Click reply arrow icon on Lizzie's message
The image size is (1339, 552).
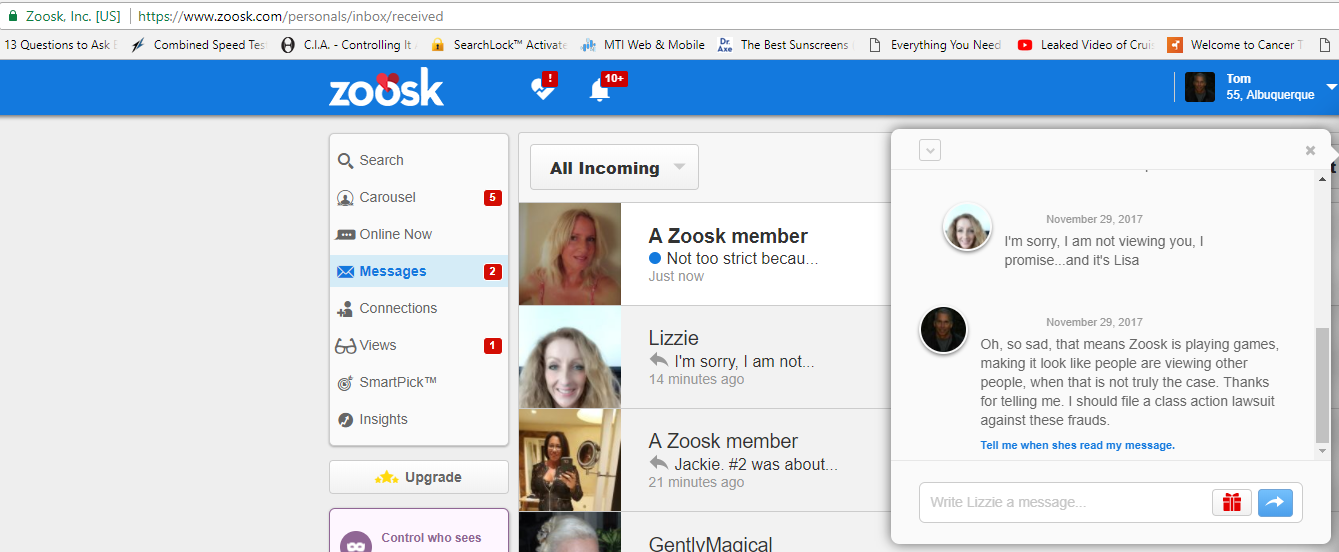click(x=658, y=360)
